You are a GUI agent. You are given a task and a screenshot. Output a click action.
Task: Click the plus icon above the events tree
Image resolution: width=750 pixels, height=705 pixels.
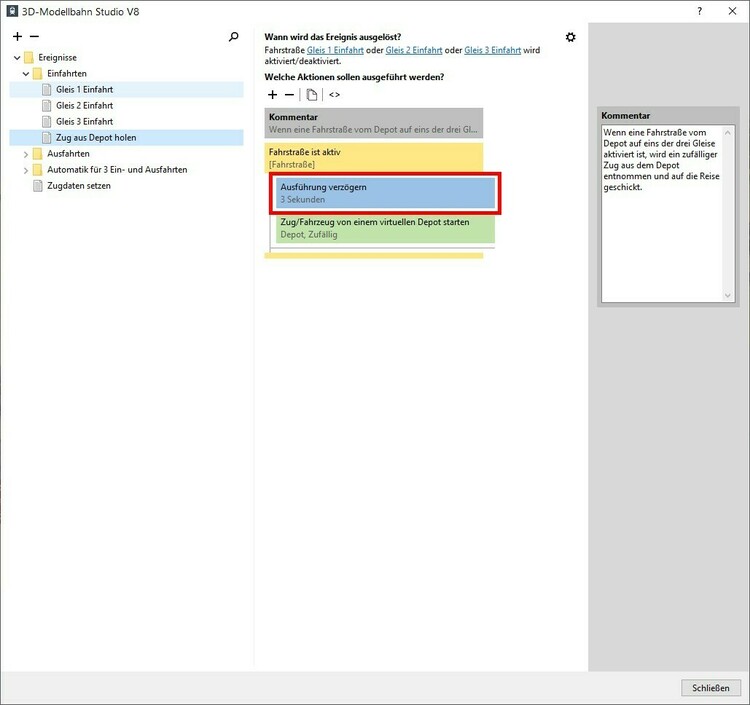click(x=17, y=36)
